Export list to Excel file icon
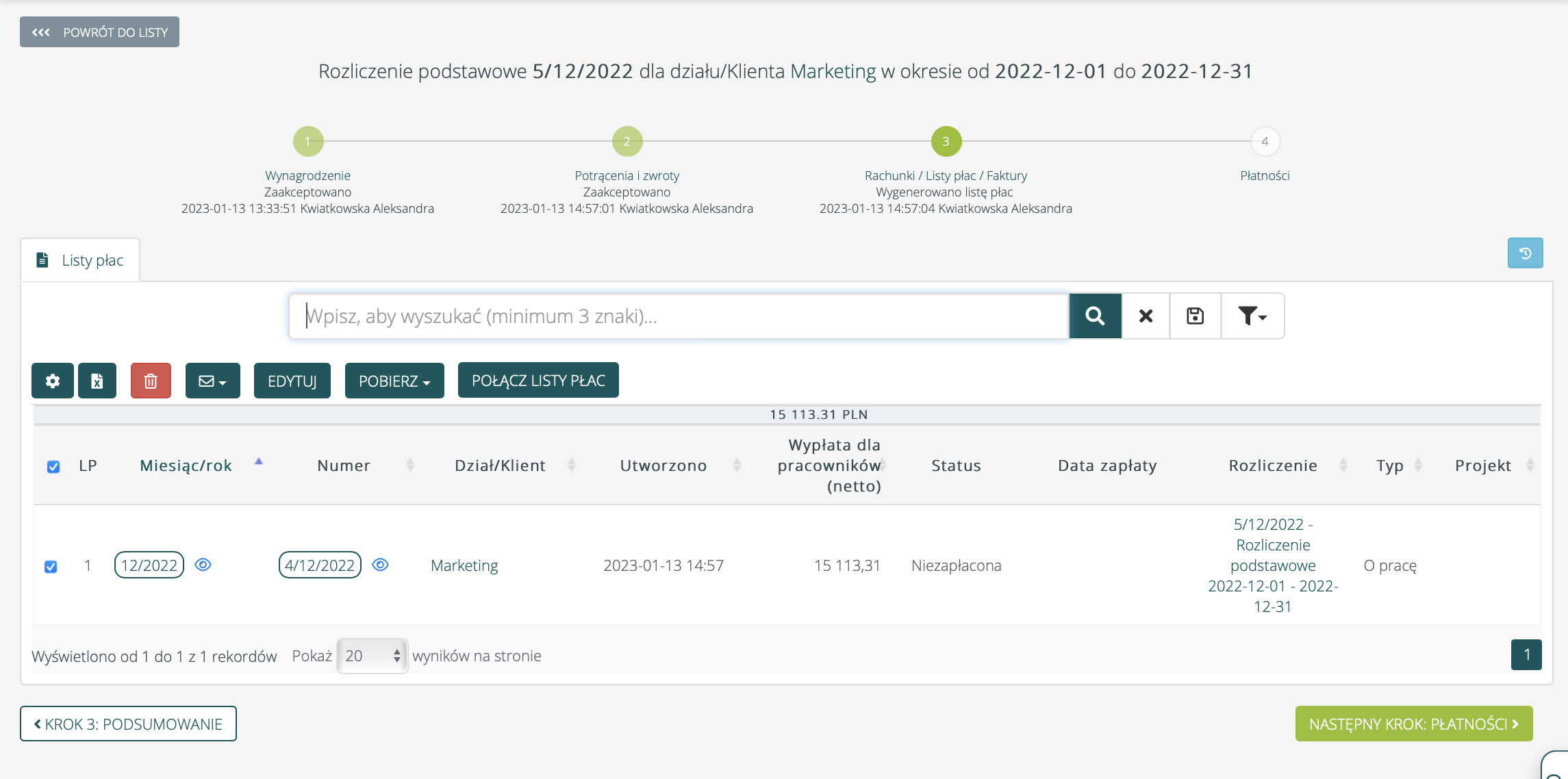This screenshot has width=1568, height=779. pos(97,381)
